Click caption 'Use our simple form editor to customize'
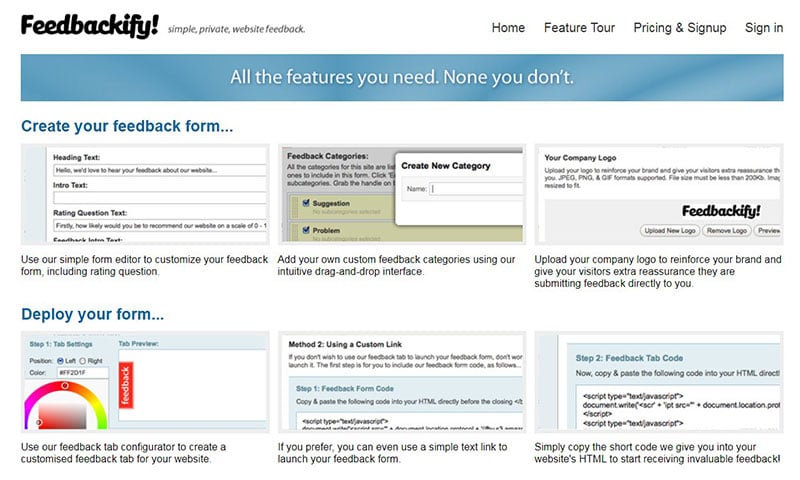Screen dimensions: 800x480 (x=144, y=265)
